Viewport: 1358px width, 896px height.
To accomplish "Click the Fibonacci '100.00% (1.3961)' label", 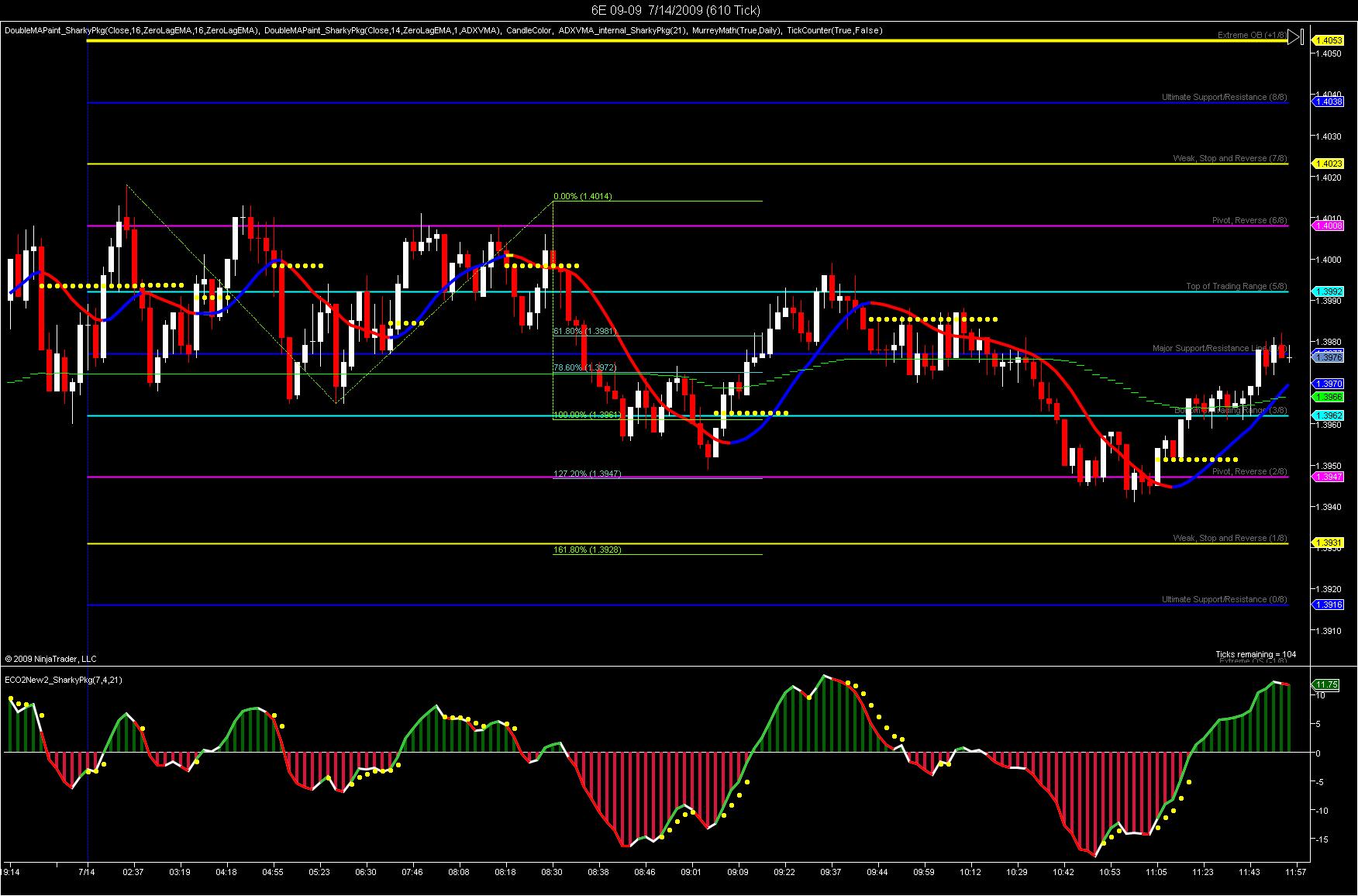I will point(588,415).
